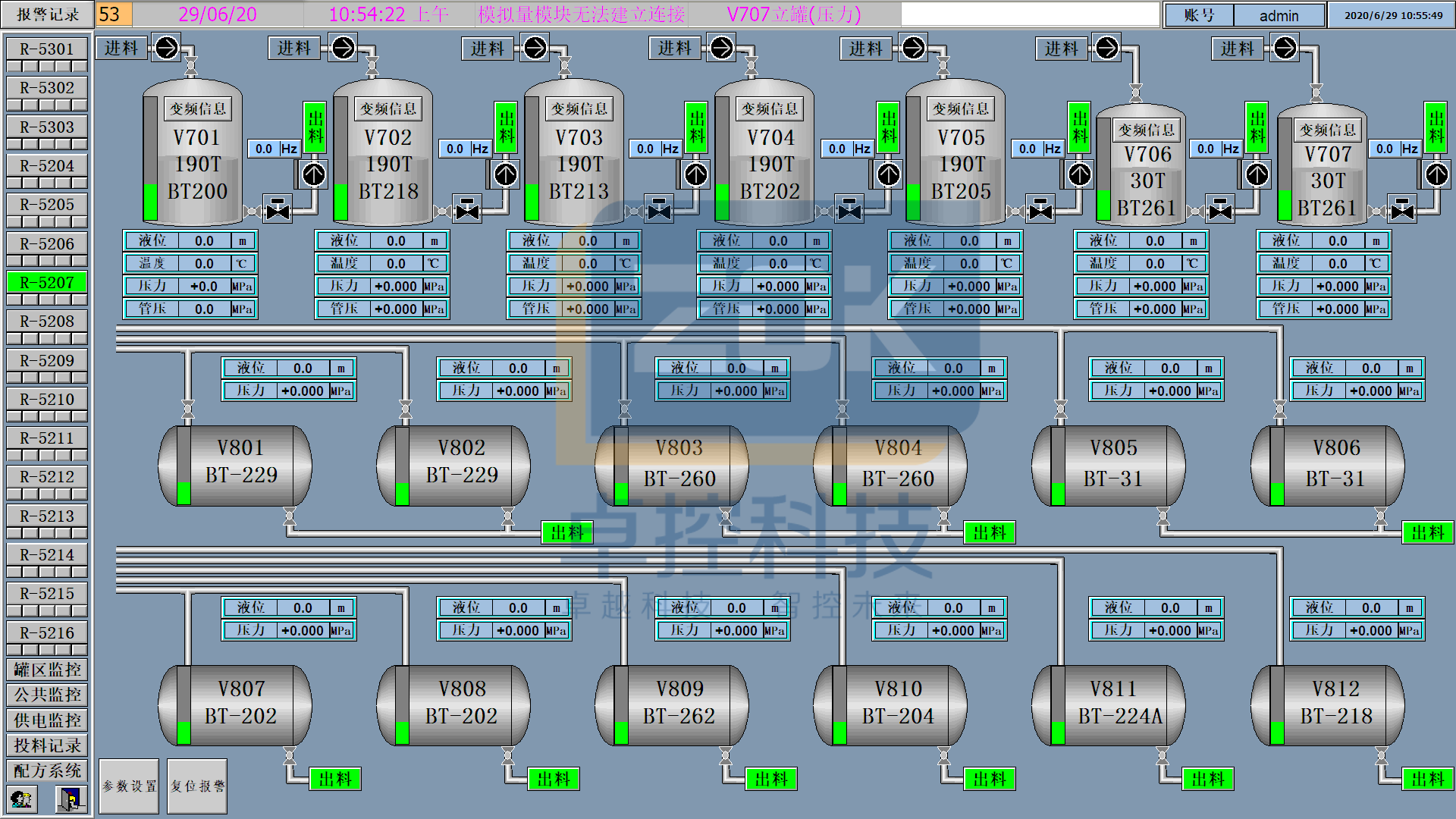Screen dimensions: 1456x819
Task: Open the parameter settings button
Action: [129, 786]
